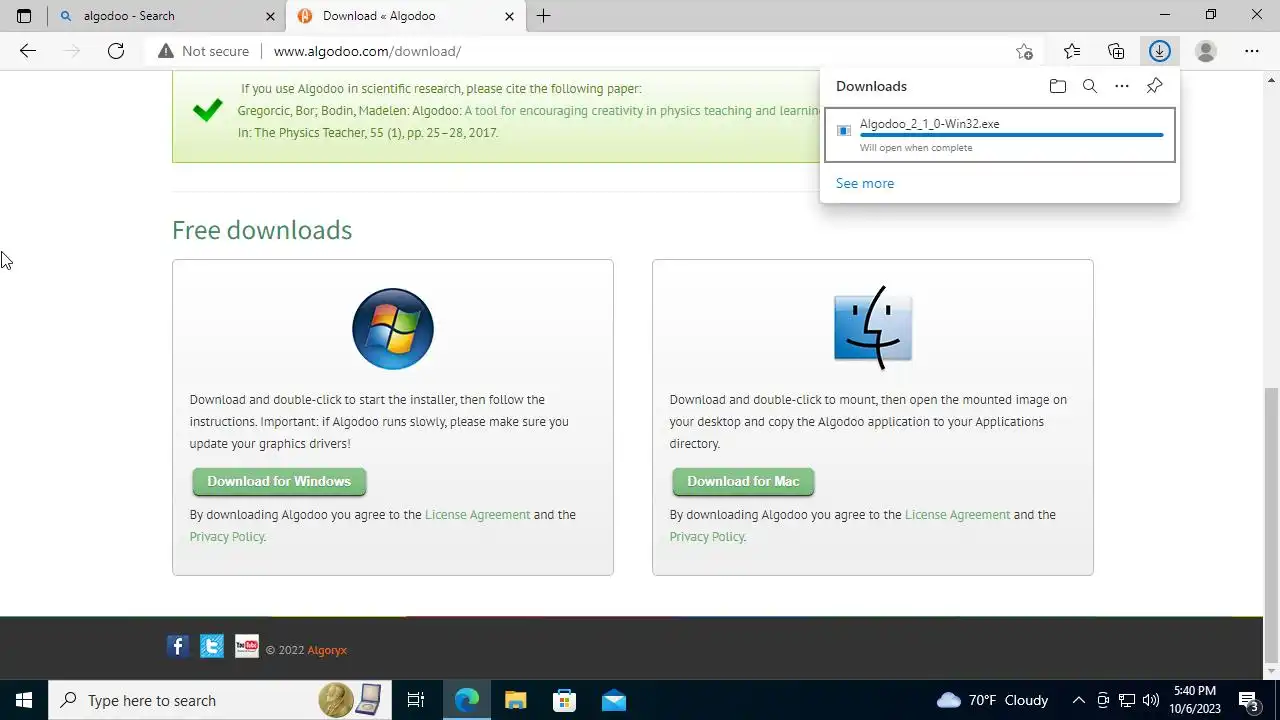Open a new browser tab
Screen dimensions: 1280x720
point(544,16)
